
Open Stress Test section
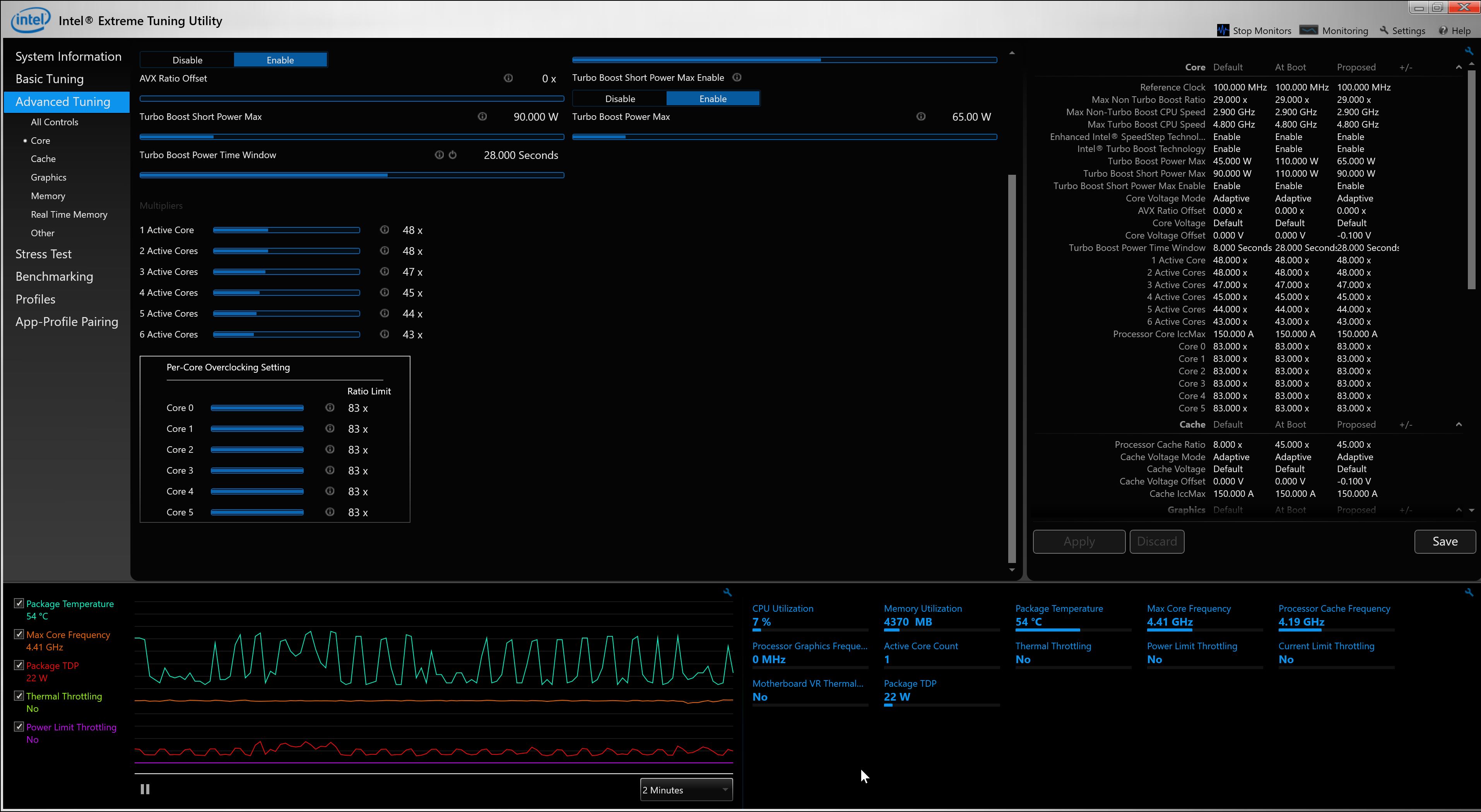tap(44, 254)
